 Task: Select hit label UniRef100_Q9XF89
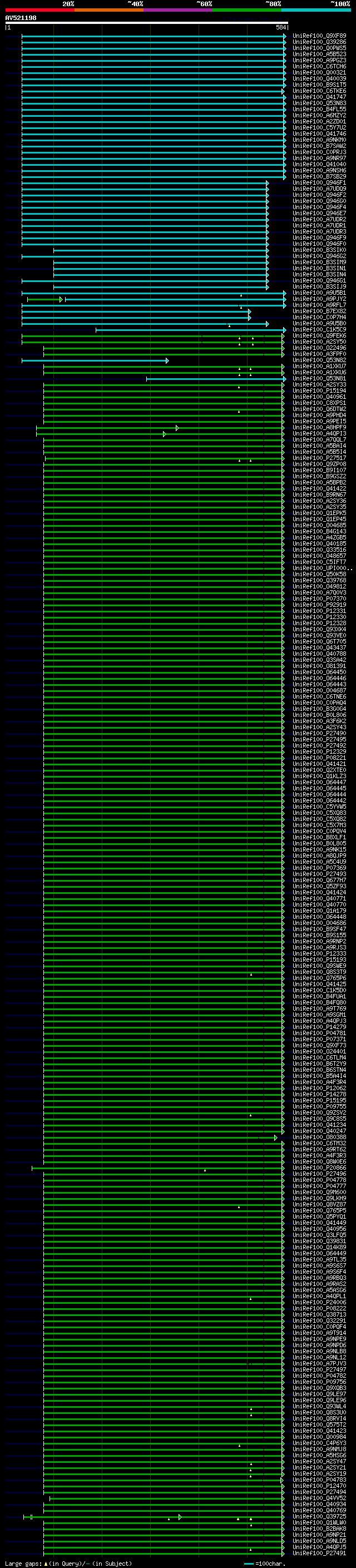coord(319,36)
